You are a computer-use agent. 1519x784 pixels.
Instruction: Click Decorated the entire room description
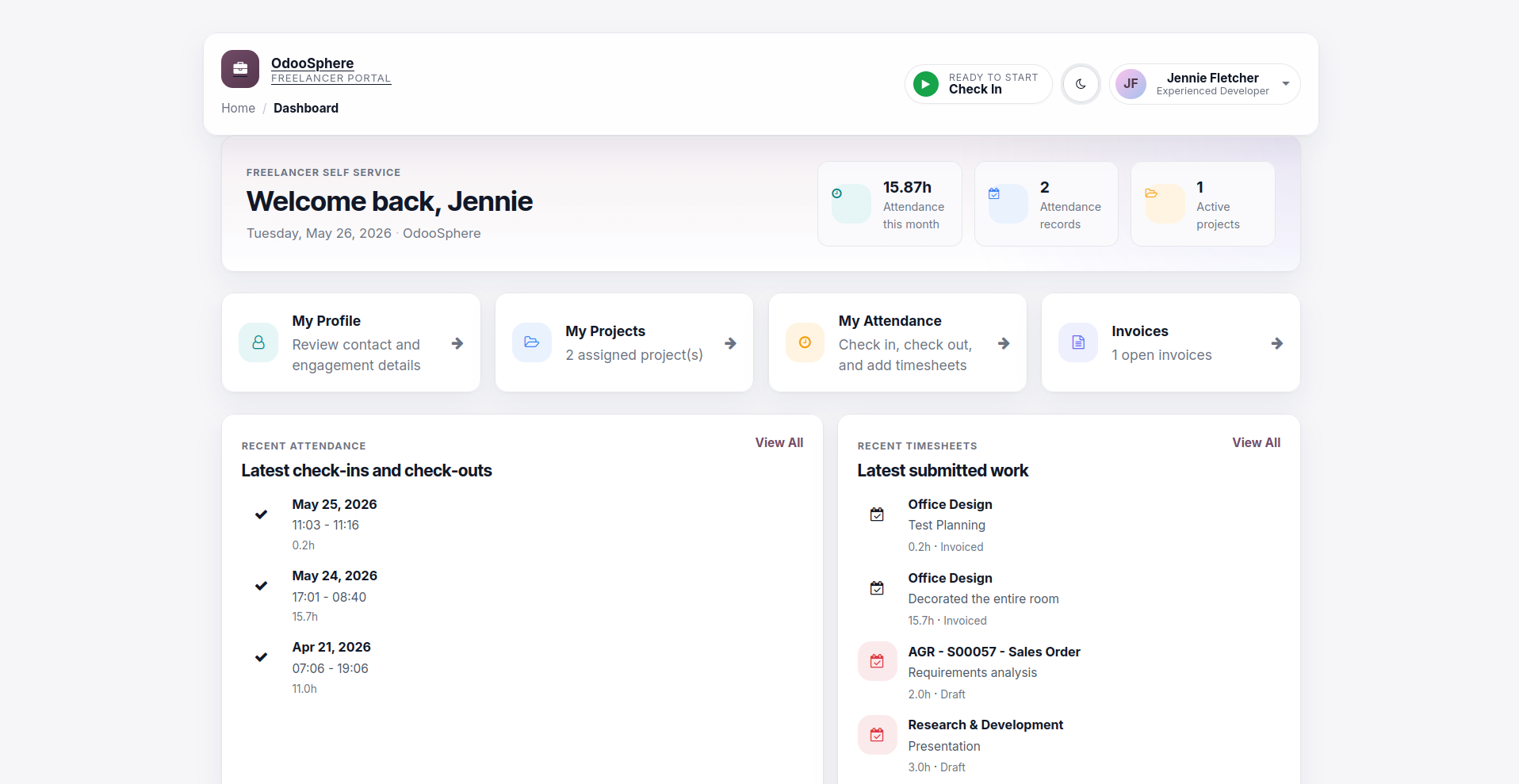(984, 599)
